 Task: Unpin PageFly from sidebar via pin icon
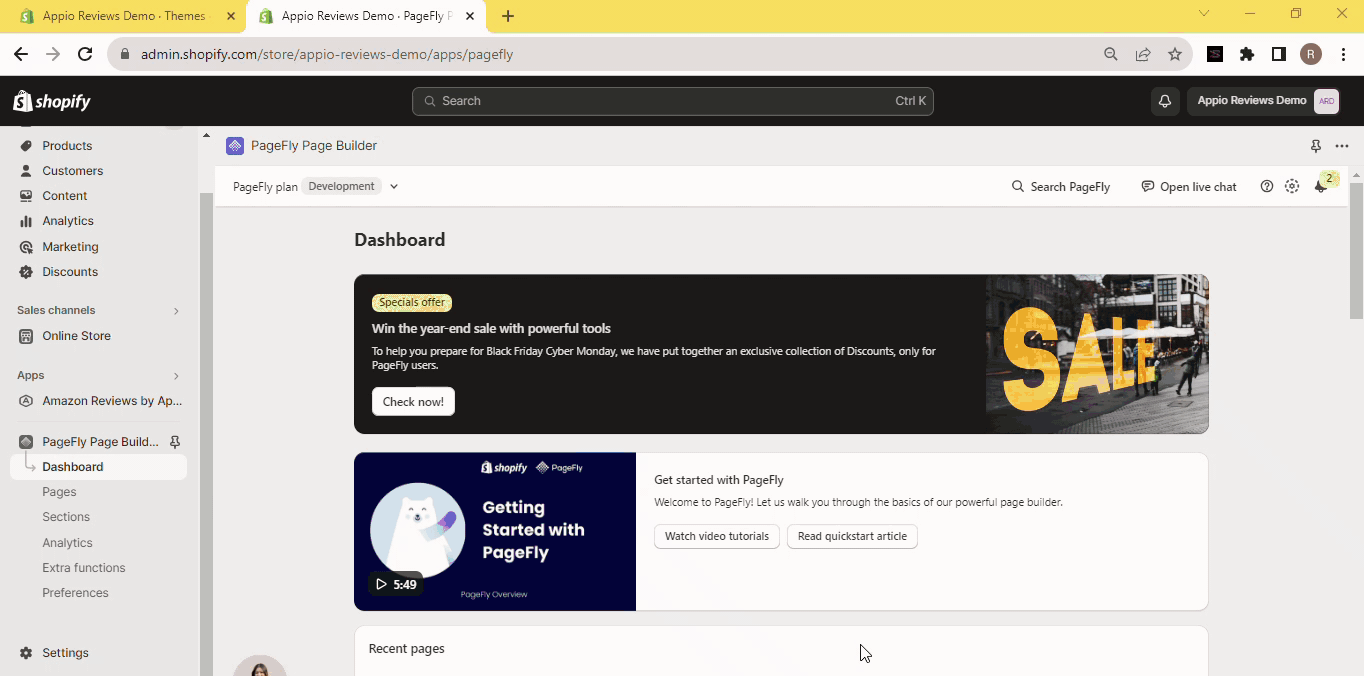click(175, 441)
